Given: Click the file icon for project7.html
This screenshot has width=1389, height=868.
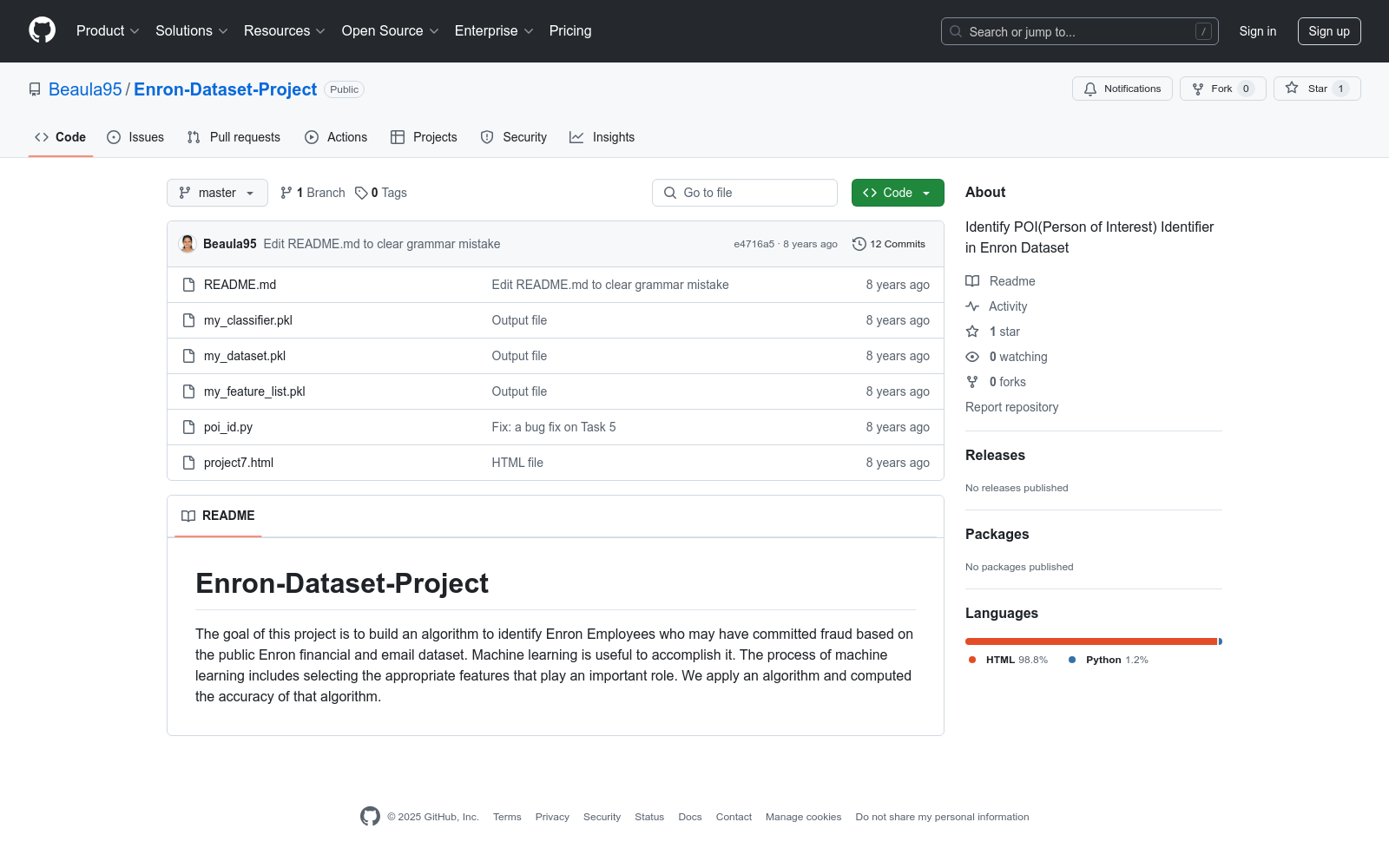Looking at the screenshot, I should (x=188, y=463).
